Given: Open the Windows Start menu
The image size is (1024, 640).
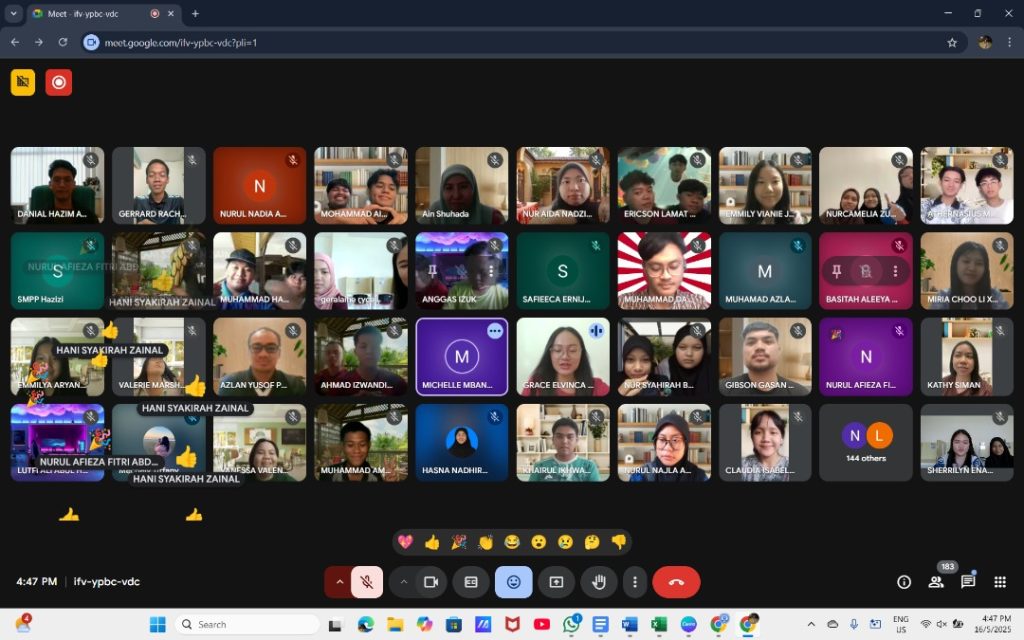Looking at the screenshot, I should click(x=158, y=624).
